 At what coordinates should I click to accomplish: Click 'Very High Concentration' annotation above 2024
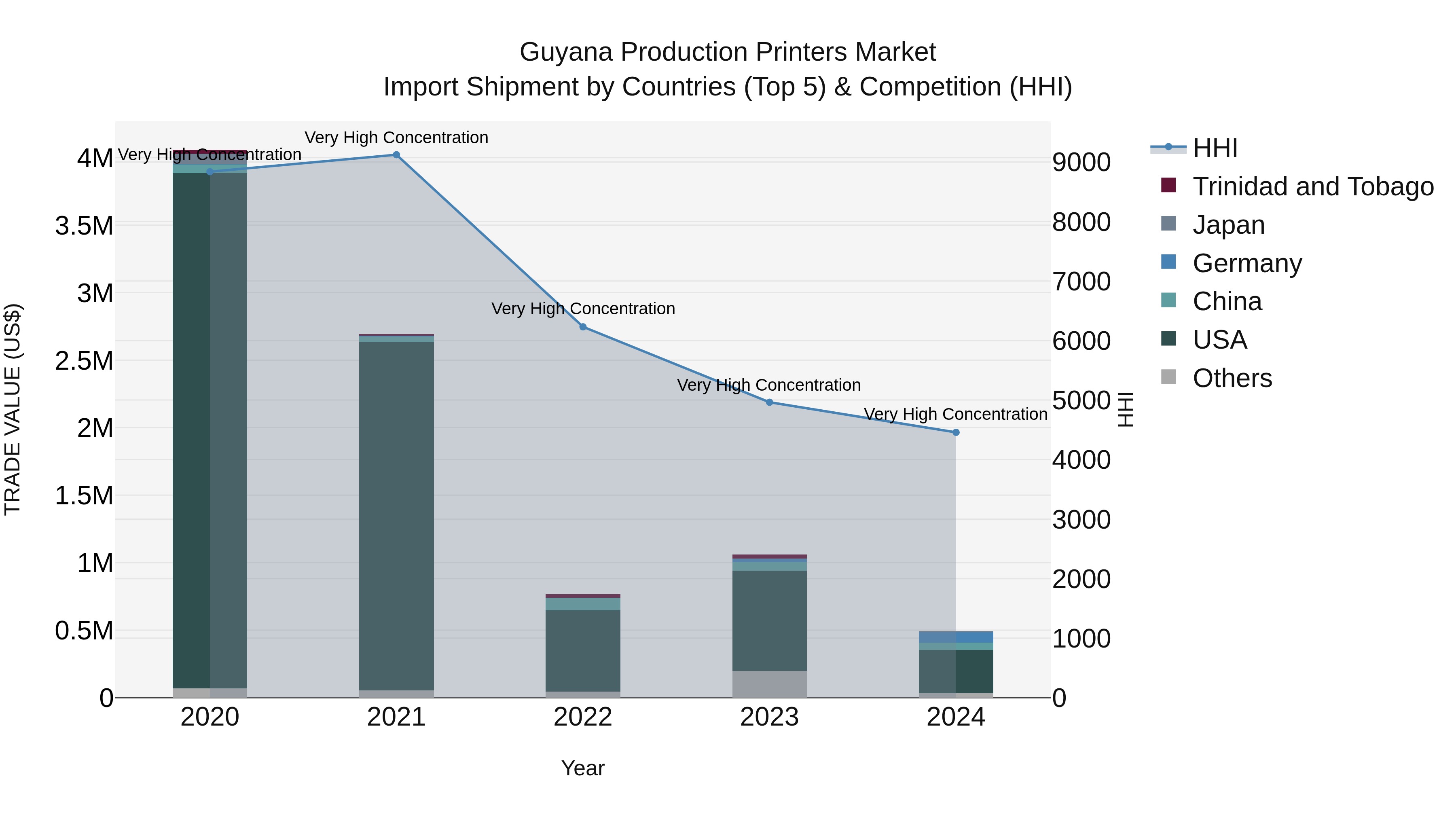tap(956, 414)
